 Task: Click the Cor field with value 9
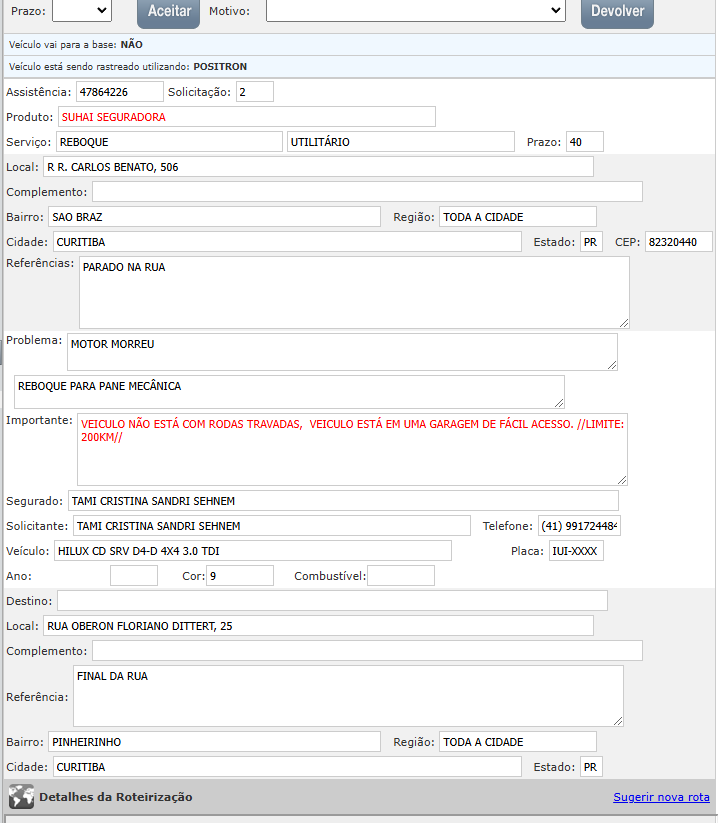[240, 576]
